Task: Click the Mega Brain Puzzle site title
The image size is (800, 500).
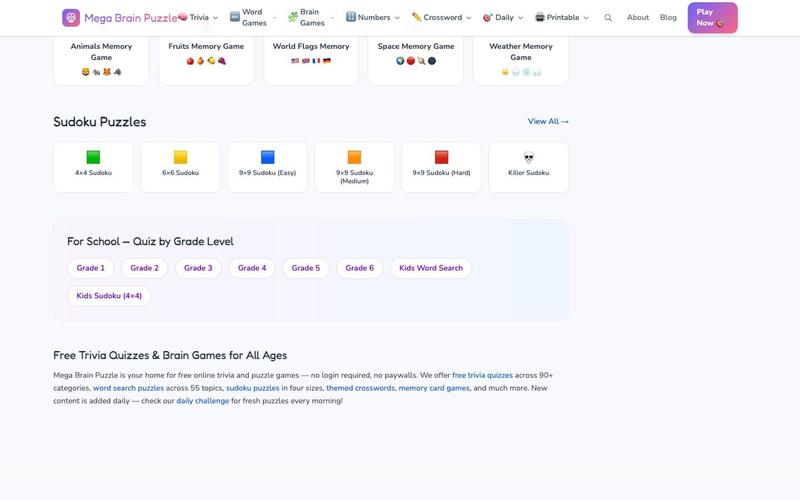Action: 131,18
